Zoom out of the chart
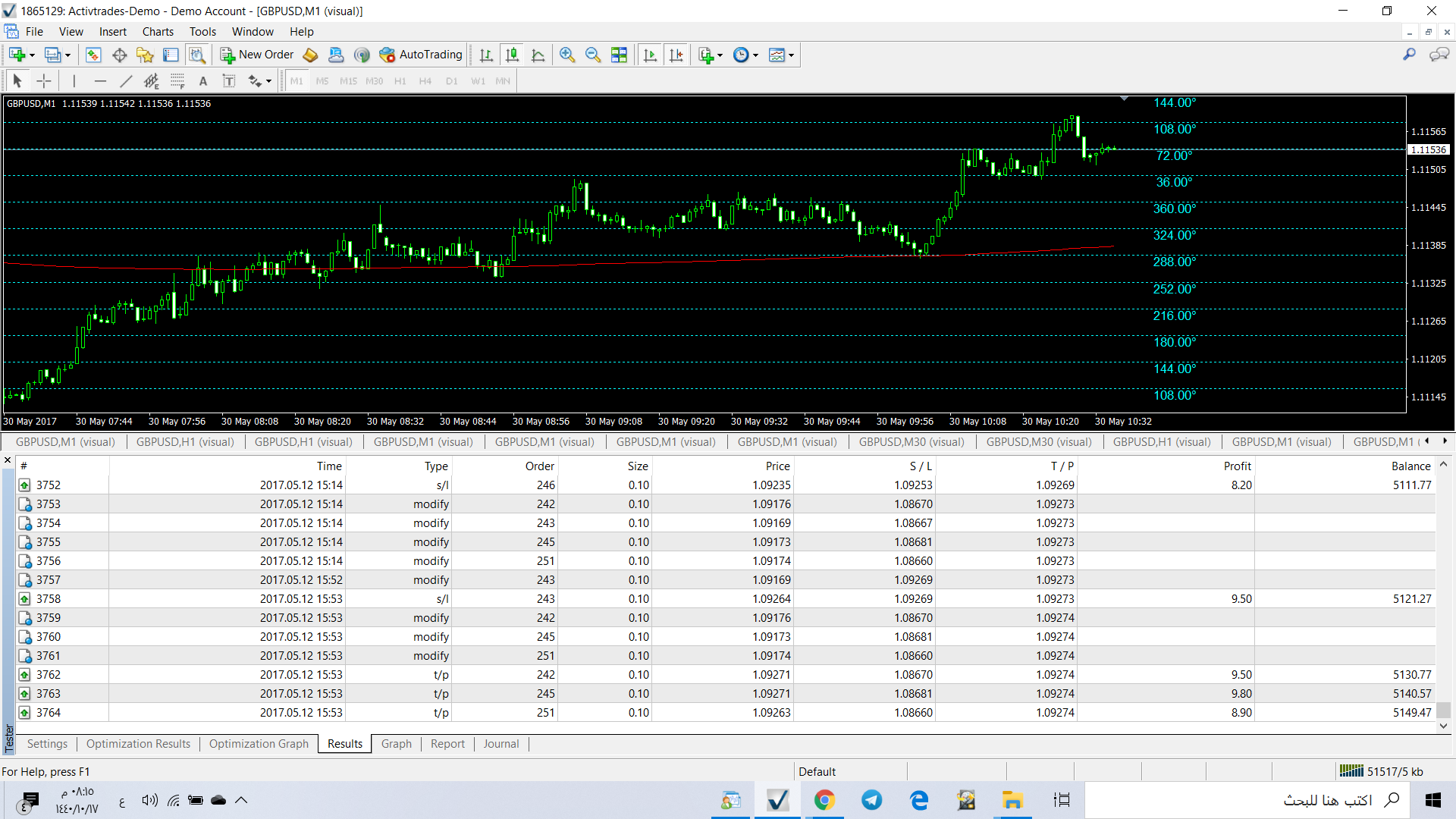 593,55
